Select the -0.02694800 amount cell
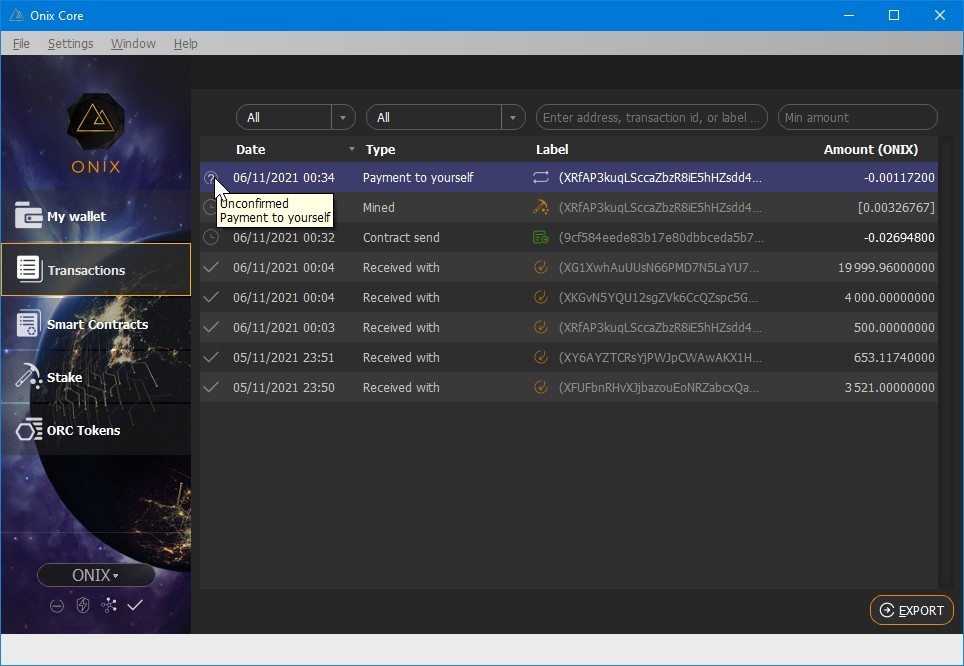Screen dimensions: 964x666 coord(899,237)
